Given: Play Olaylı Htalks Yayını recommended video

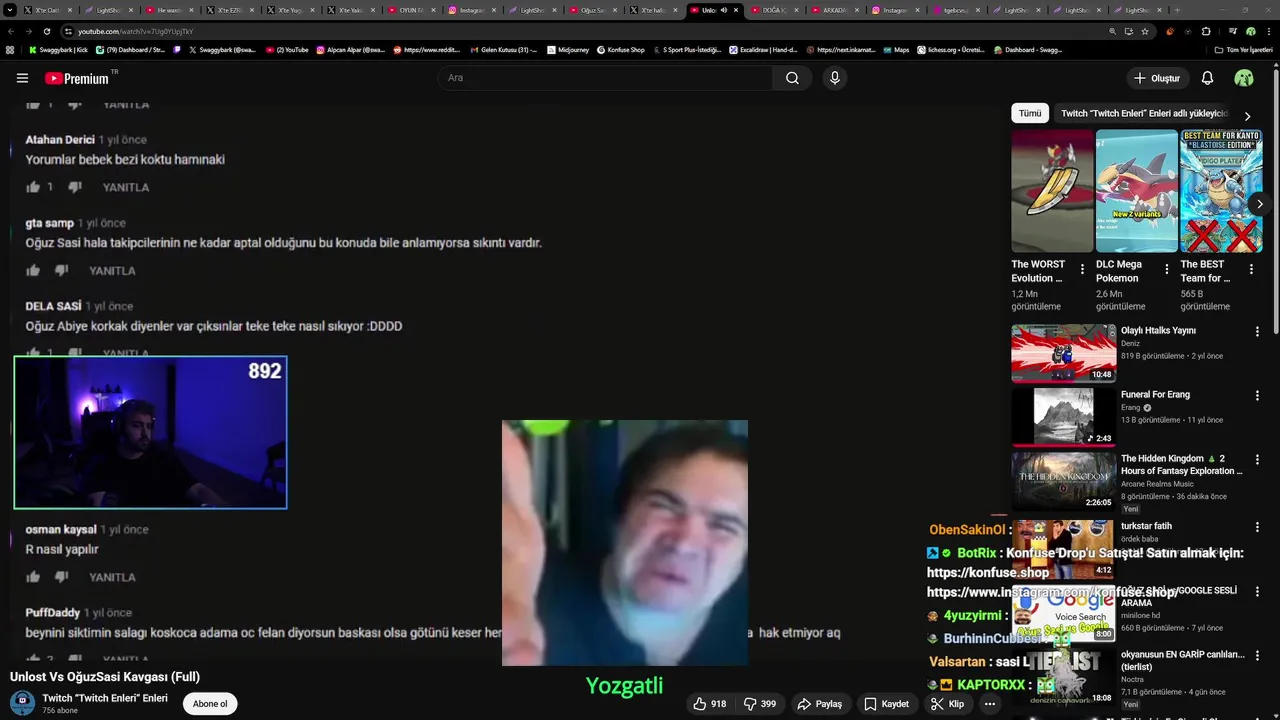Looking at the screenshot, I should (x=1063, y=353).
